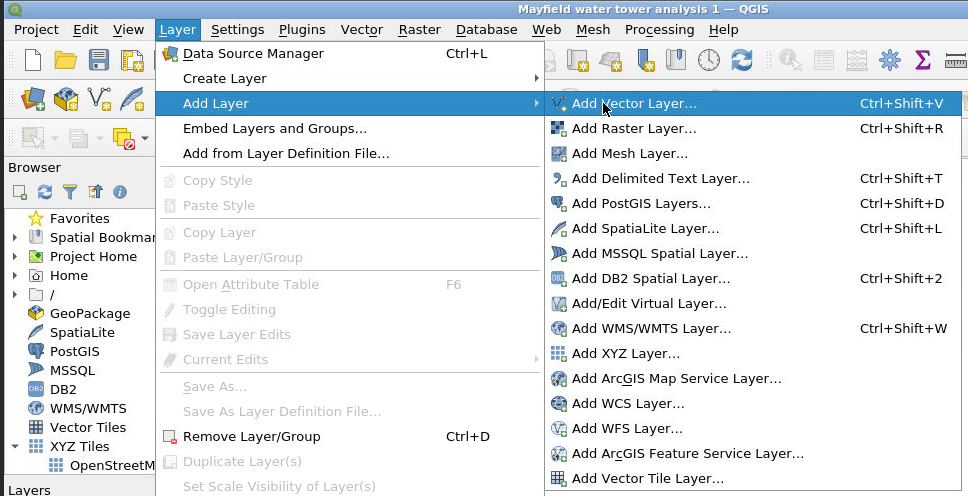Open the Processing menu in menu bar
968x496 pixels.
coord(659,30)
